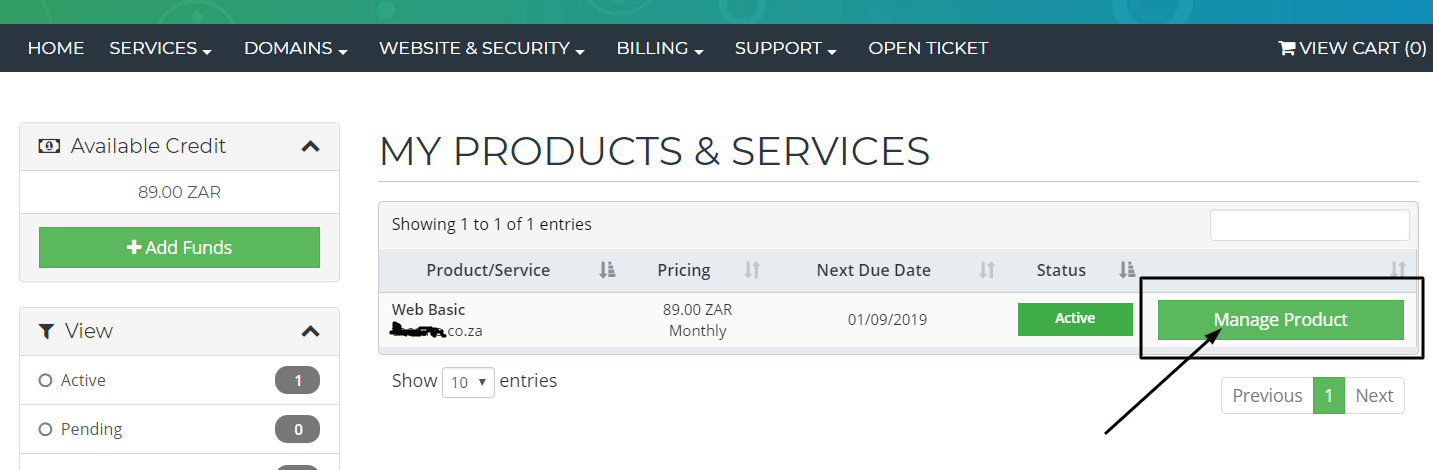1433x470 pixels.
Task: Open the View Cart shopping cart icon
Action: tap(1287, 48)
